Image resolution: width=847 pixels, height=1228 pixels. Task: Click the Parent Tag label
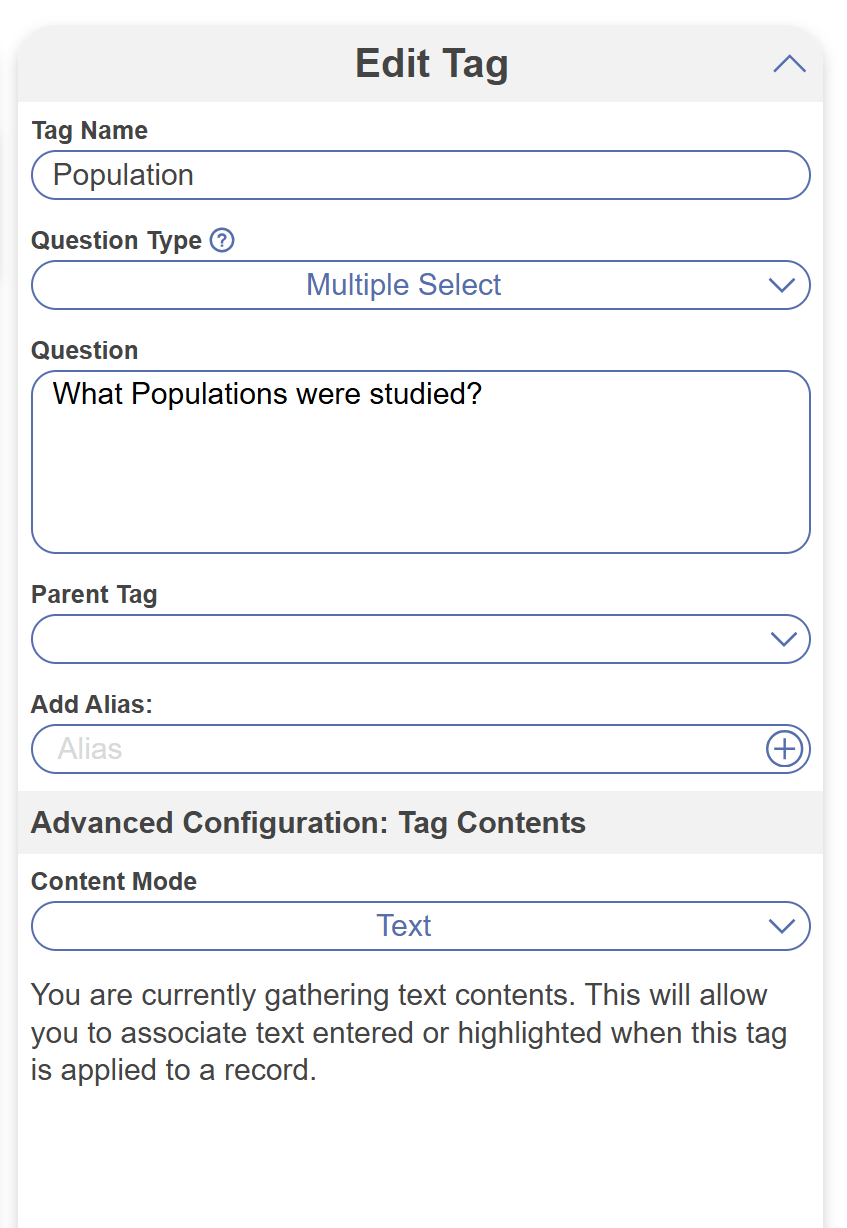pyautogui.click(x=94, y=595)
